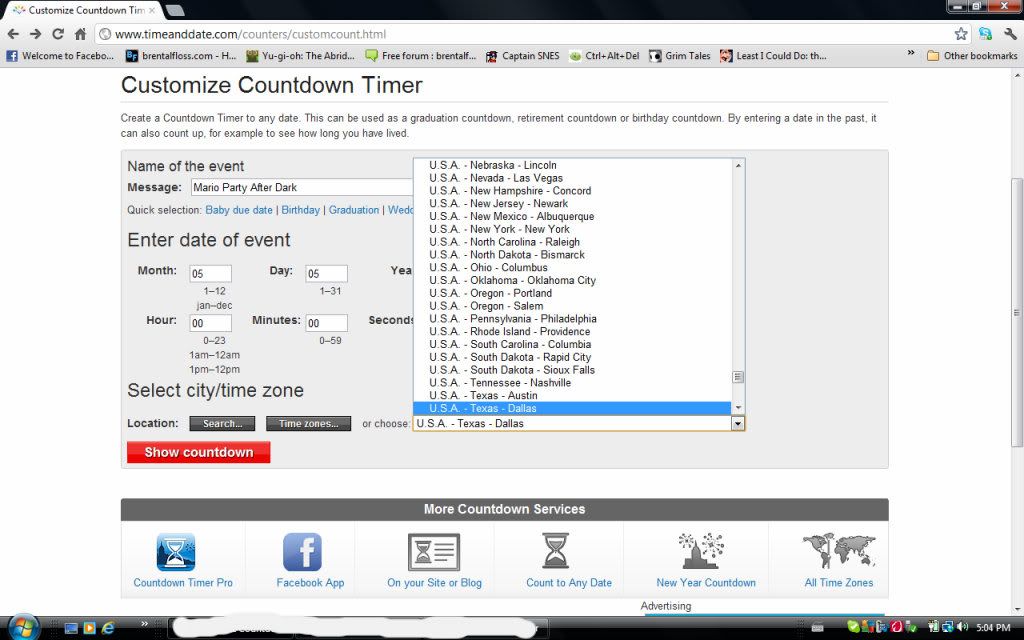Click the Minutes input field
Viewport: 1024px width, 640px height.
[327, 323]
